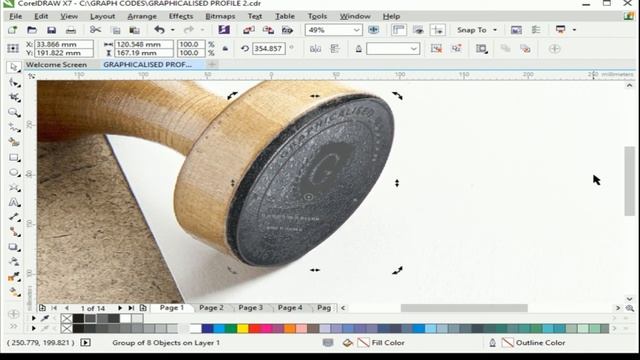The height and width of the screenshot is (360, 640).
Task: Open the File menu
Action: (x=16, y=16)
